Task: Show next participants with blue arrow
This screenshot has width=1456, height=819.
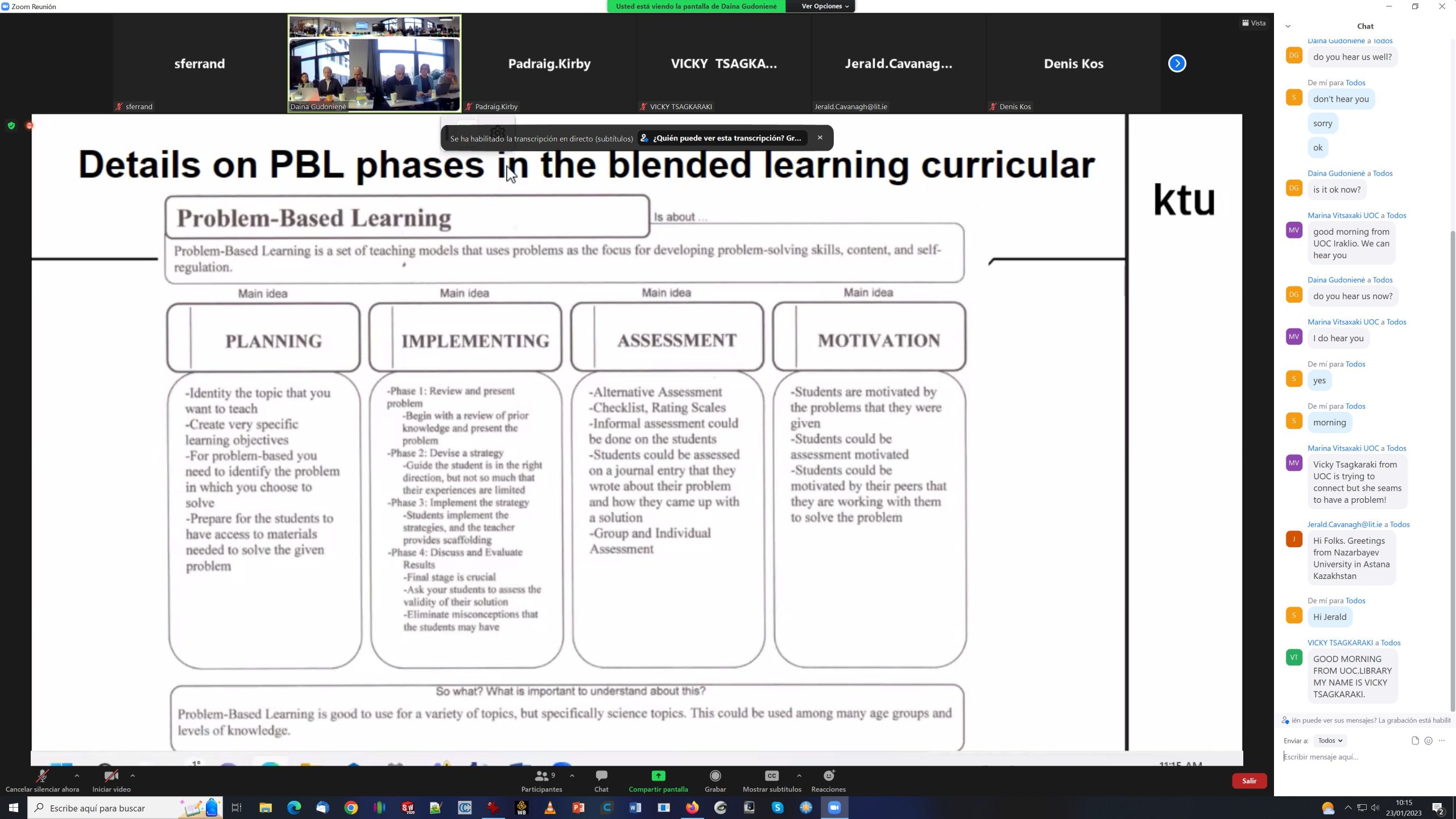Action: coord(1177,63)
